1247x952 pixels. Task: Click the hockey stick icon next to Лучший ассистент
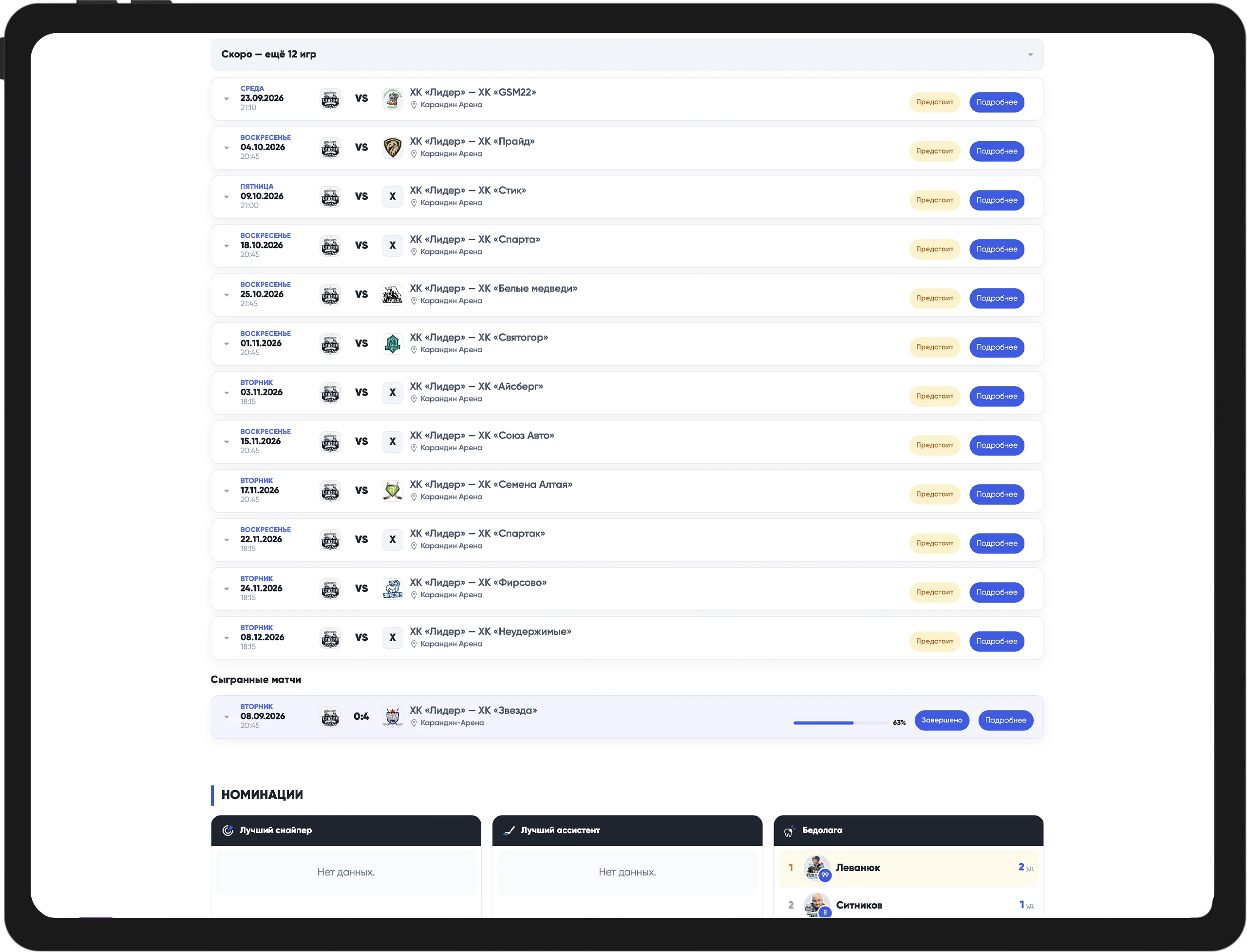510,831
